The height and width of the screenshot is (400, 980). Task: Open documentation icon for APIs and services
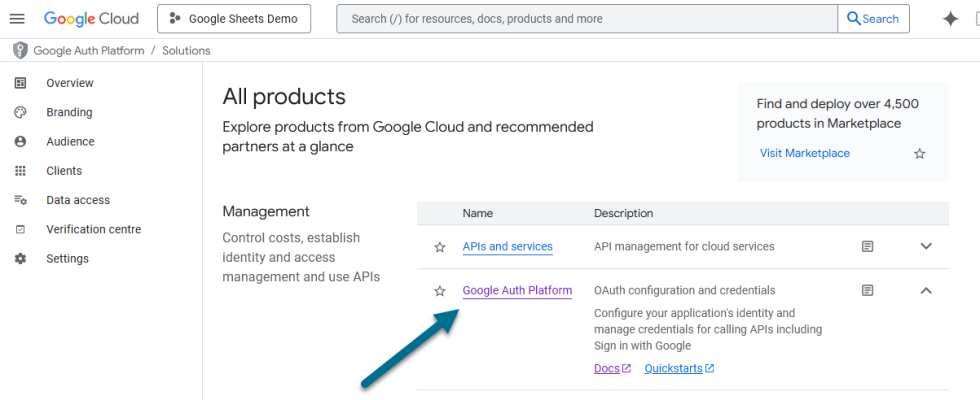[x=867, y=246]
